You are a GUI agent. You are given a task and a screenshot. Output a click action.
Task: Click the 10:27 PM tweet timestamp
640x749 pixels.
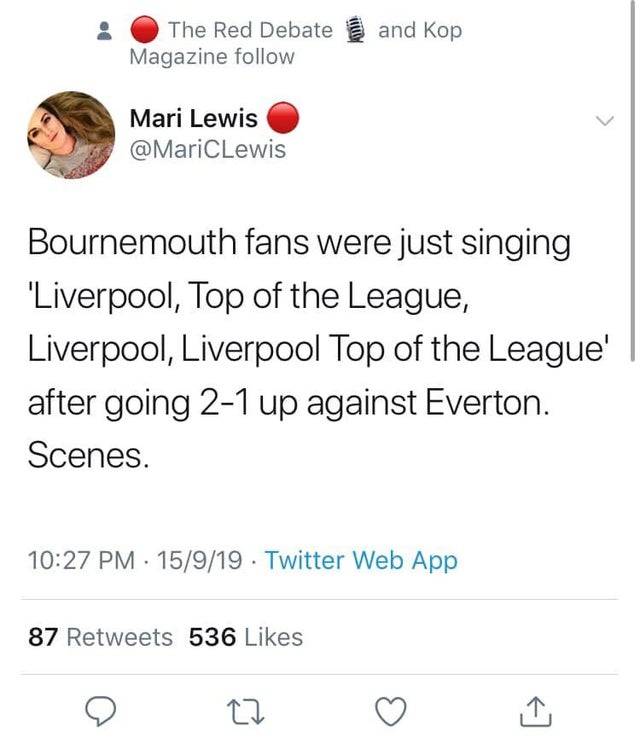78,561
